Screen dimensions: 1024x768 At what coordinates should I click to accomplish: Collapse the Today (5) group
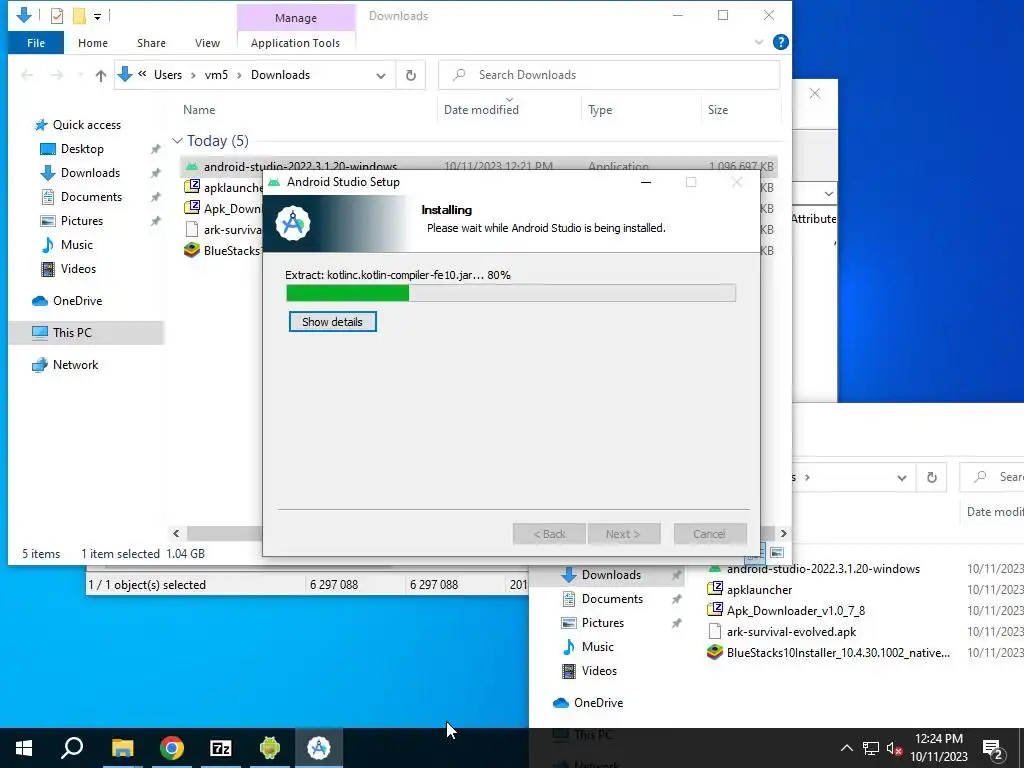click(177, 141)
